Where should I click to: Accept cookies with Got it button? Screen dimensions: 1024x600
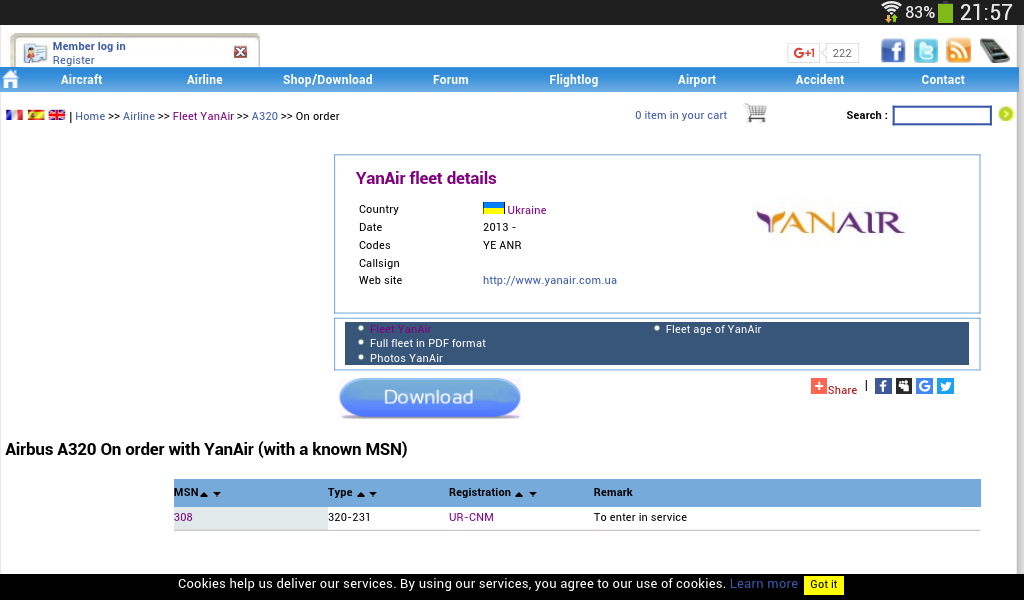(823, 585)
